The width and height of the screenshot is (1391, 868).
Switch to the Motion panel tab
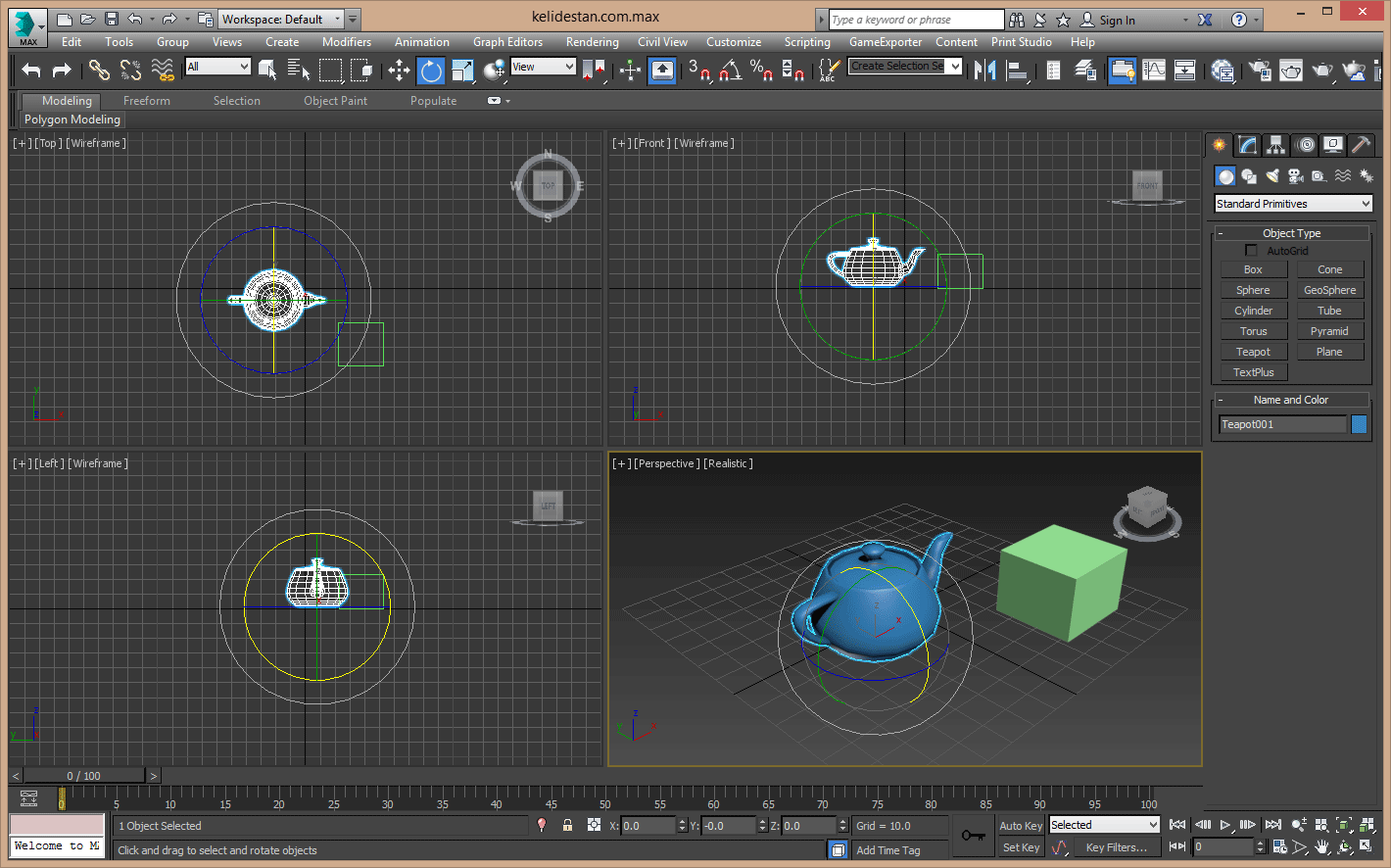pos(1305,145)
